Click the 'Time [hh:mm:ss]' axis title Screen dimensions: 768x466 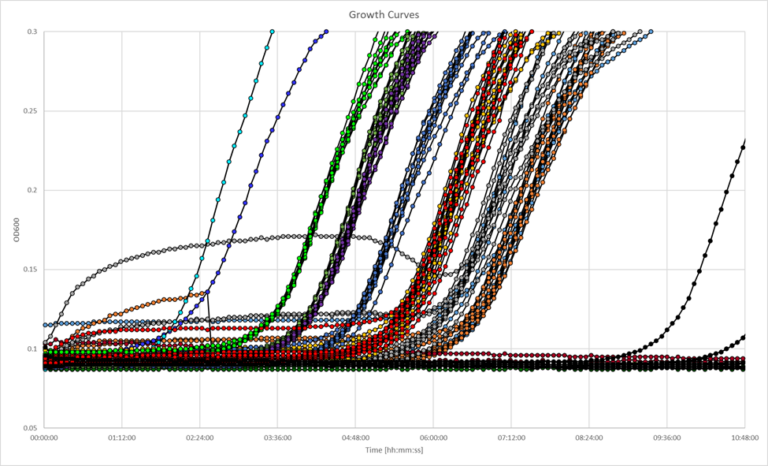[394, 450]
